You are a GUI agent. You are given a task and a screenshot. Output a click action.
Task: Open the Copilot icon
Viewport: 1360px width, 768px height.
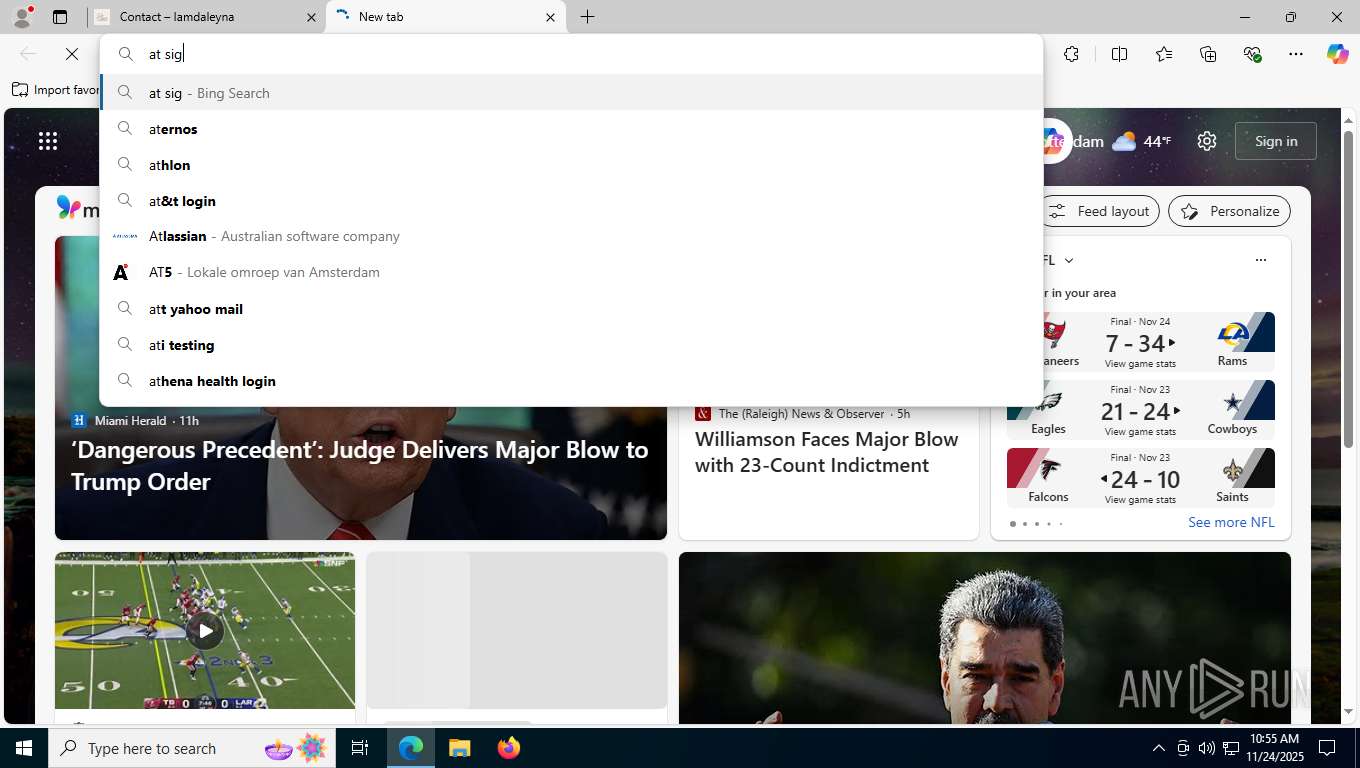1338,54
